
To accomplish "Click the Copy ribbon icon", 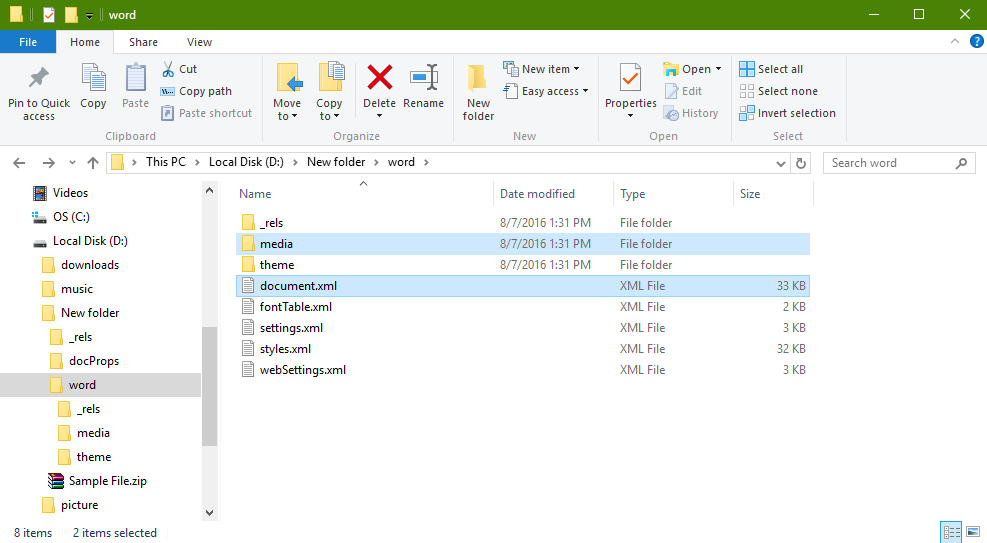I will [93, 87].
